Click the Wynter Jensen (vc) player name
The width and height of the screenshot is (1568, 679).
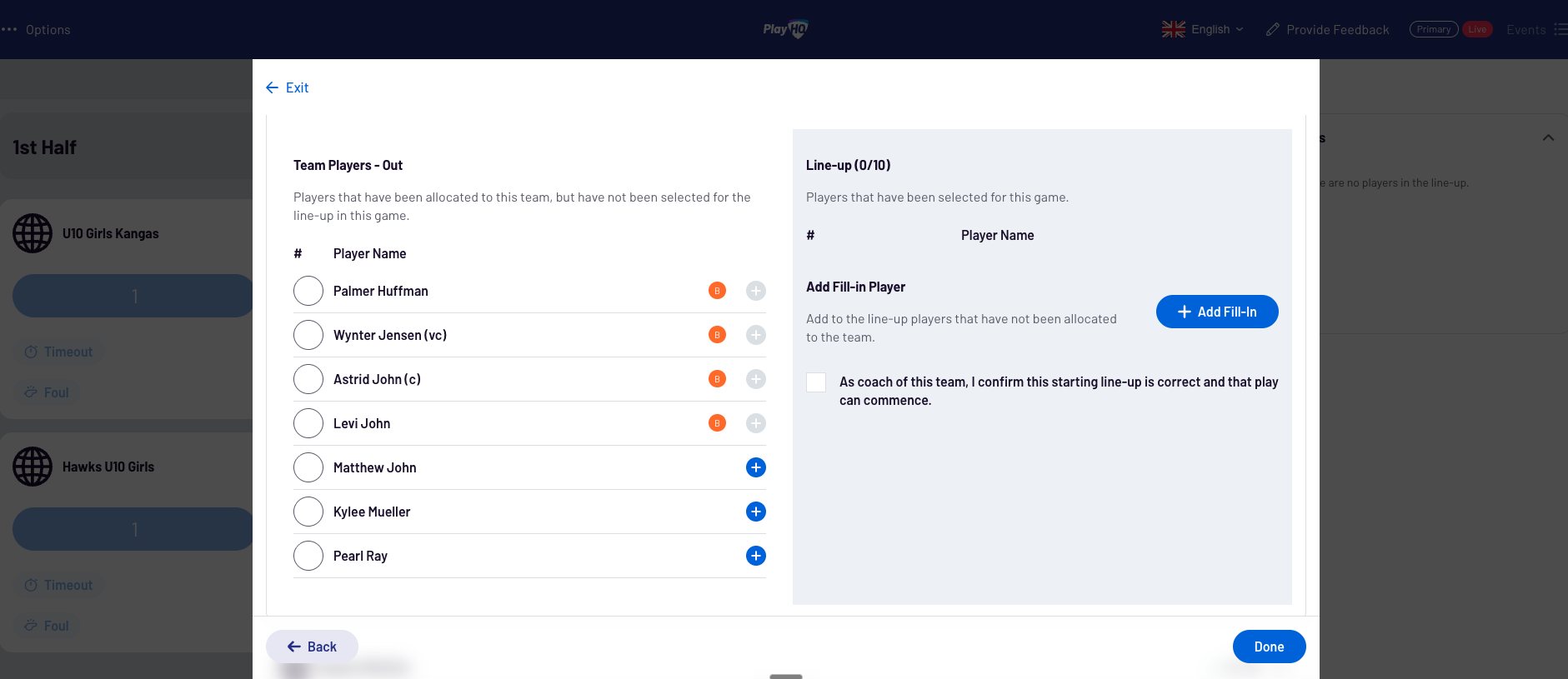[390, 335]
